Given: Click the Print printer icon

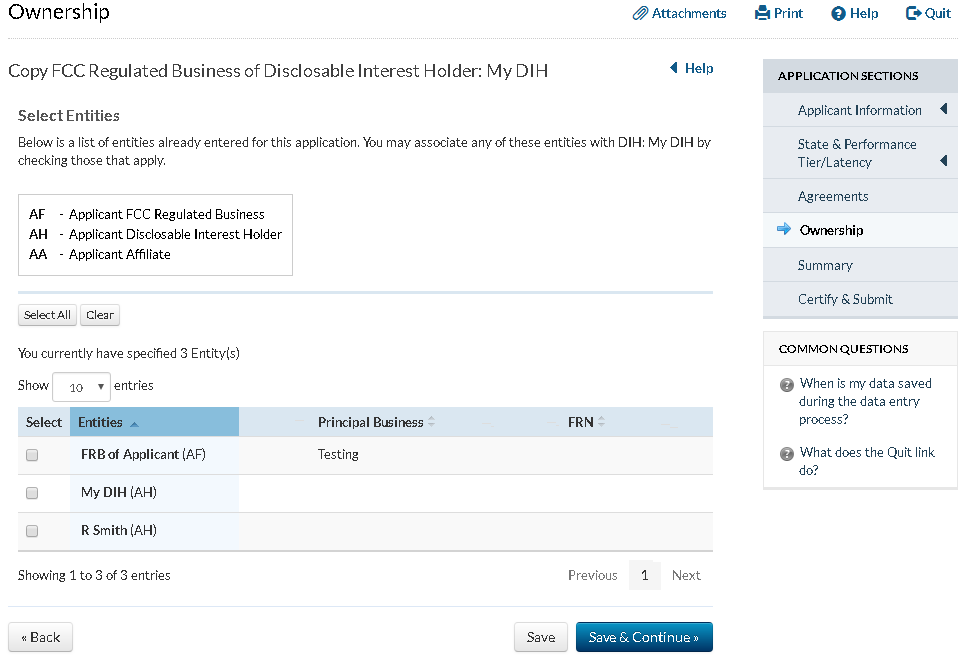Looking at the screenshot, I should point(762,14).
